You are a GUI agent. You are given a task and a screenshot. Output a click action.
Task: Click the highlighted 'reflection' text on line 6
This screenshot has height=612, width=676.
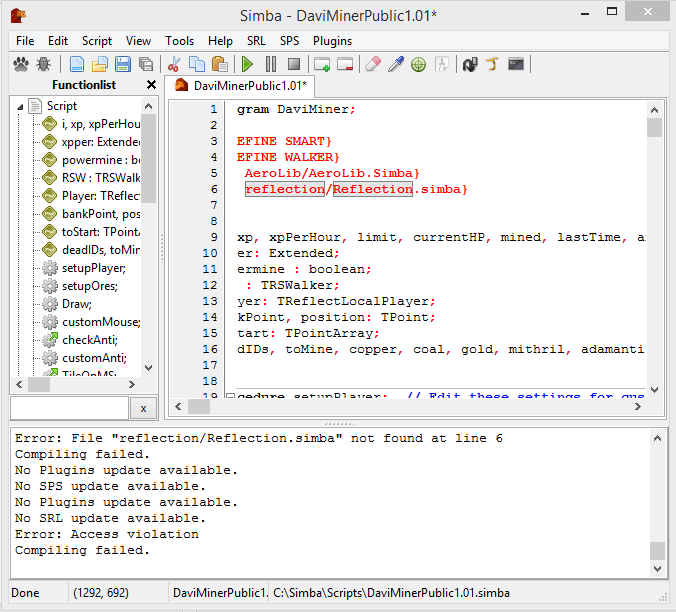(x=285, y=189)
